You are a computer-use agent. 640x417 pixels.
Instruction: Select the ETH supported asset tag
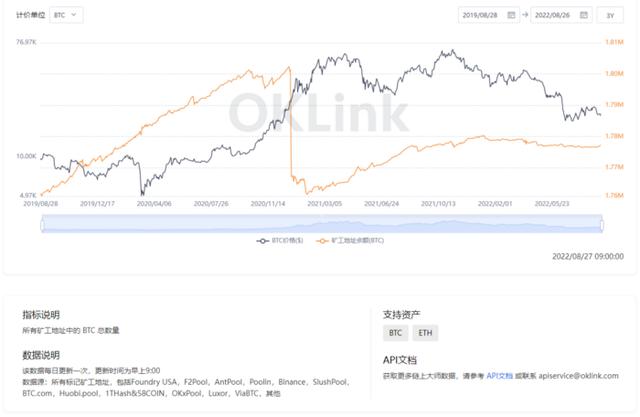[x=425, y=333]
